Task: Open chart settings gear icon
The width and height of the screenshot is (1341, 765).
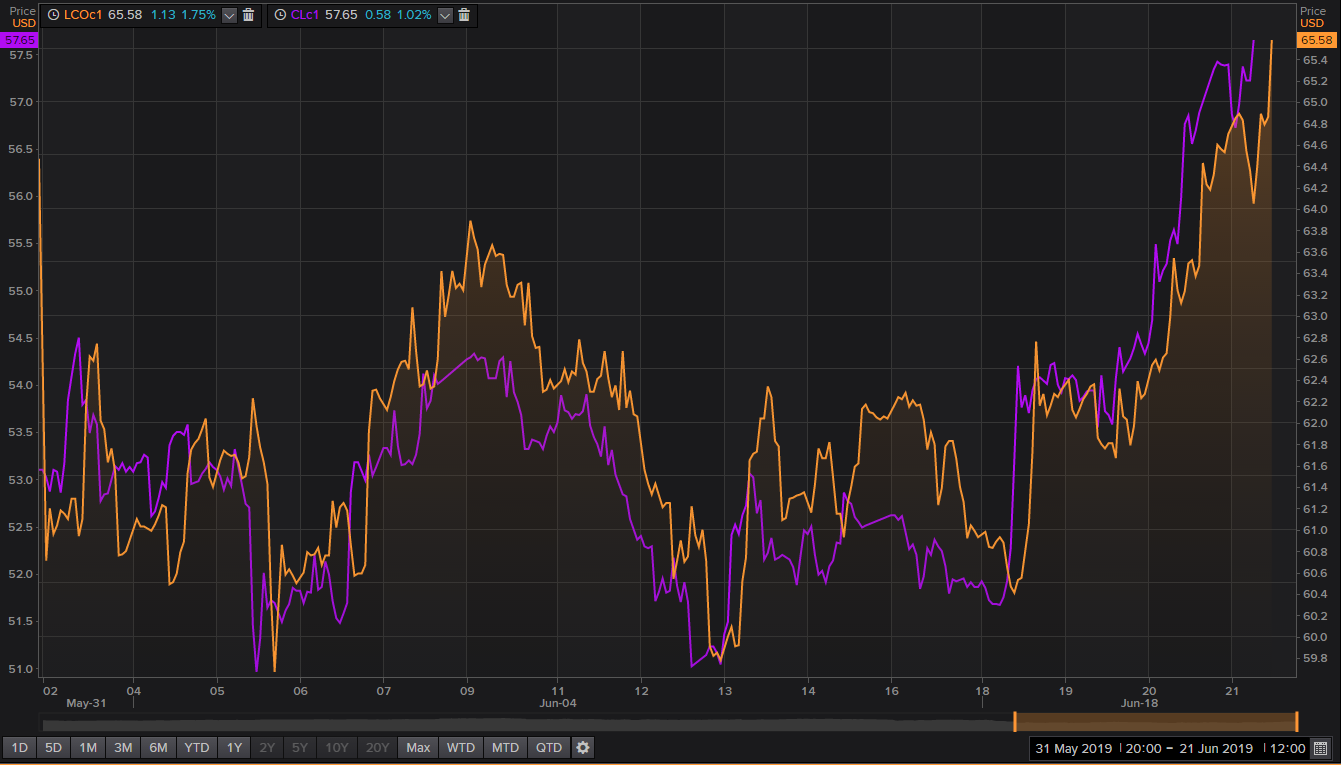Action: click(x=583, y=747)
